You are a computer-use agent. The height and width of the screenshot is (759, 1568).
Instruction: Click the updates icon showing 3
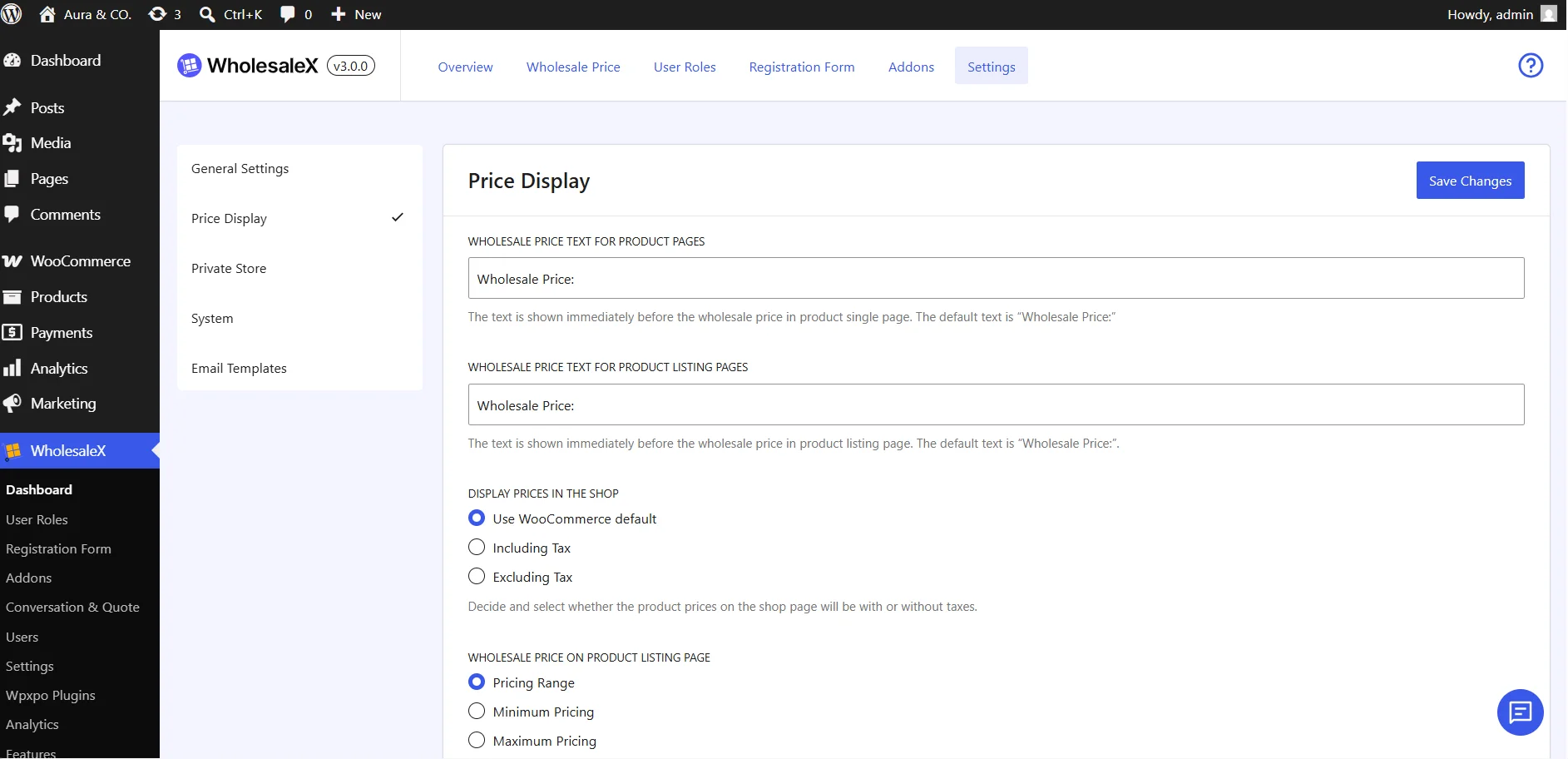156,14
